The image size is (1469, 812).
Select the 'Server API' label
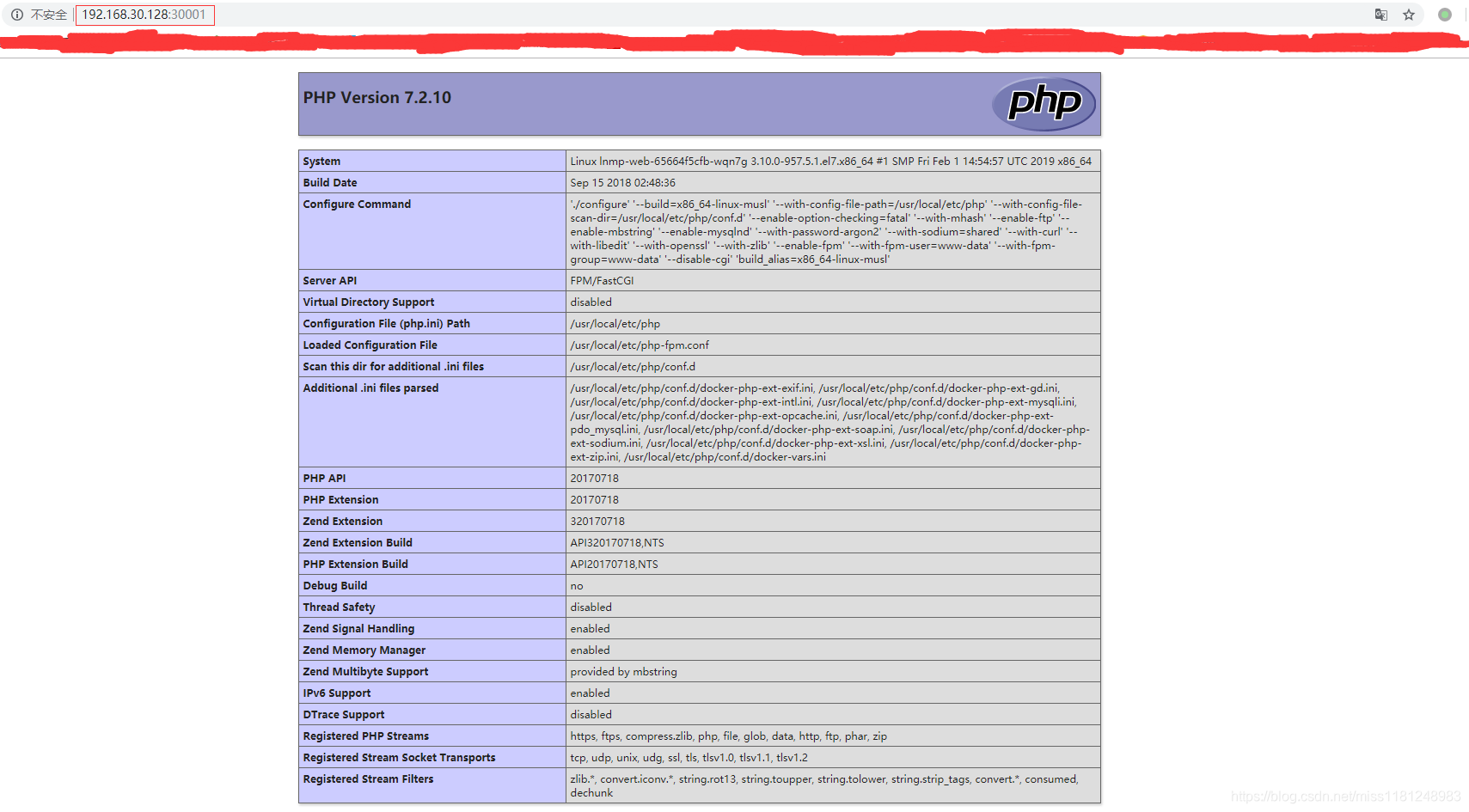330,281
